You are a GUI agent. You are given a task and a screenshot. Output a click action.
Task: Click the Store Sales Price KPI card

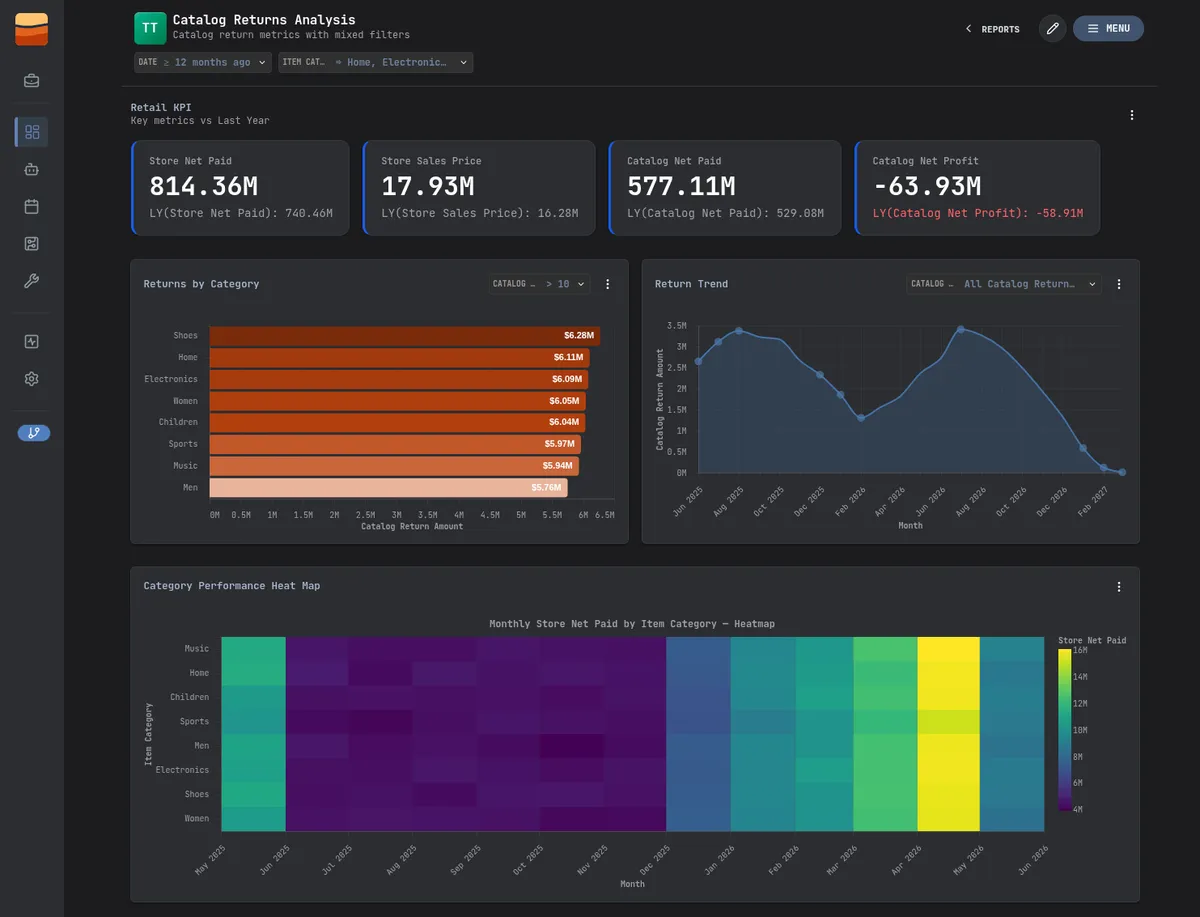point(479,188)
